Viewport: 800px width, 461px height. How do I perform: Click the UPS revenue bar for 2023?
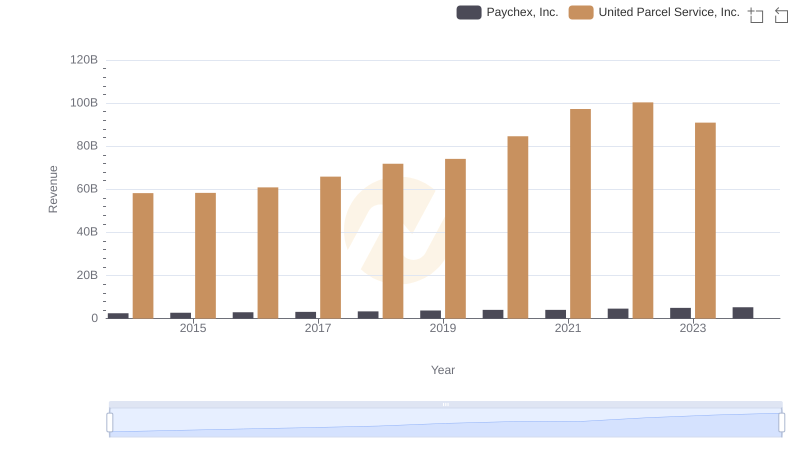(705, 220)
